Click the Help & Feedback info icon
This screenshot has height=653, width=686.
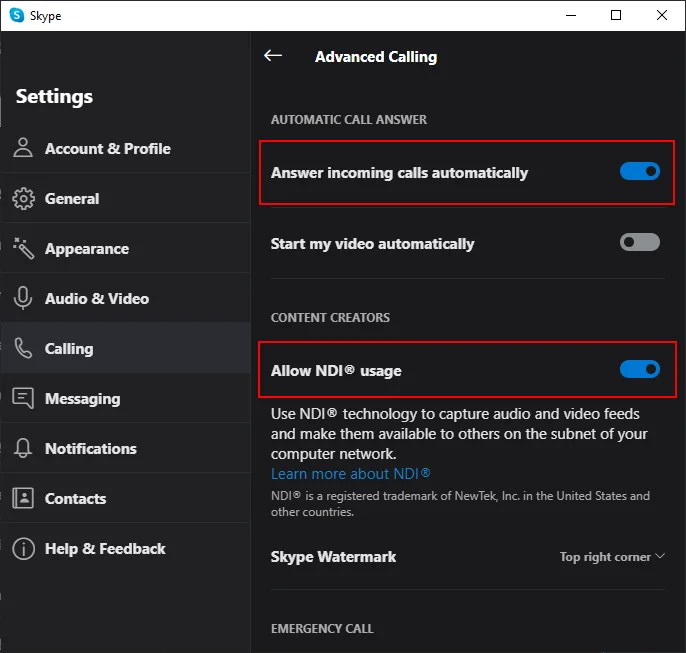(x=23, y=548)
